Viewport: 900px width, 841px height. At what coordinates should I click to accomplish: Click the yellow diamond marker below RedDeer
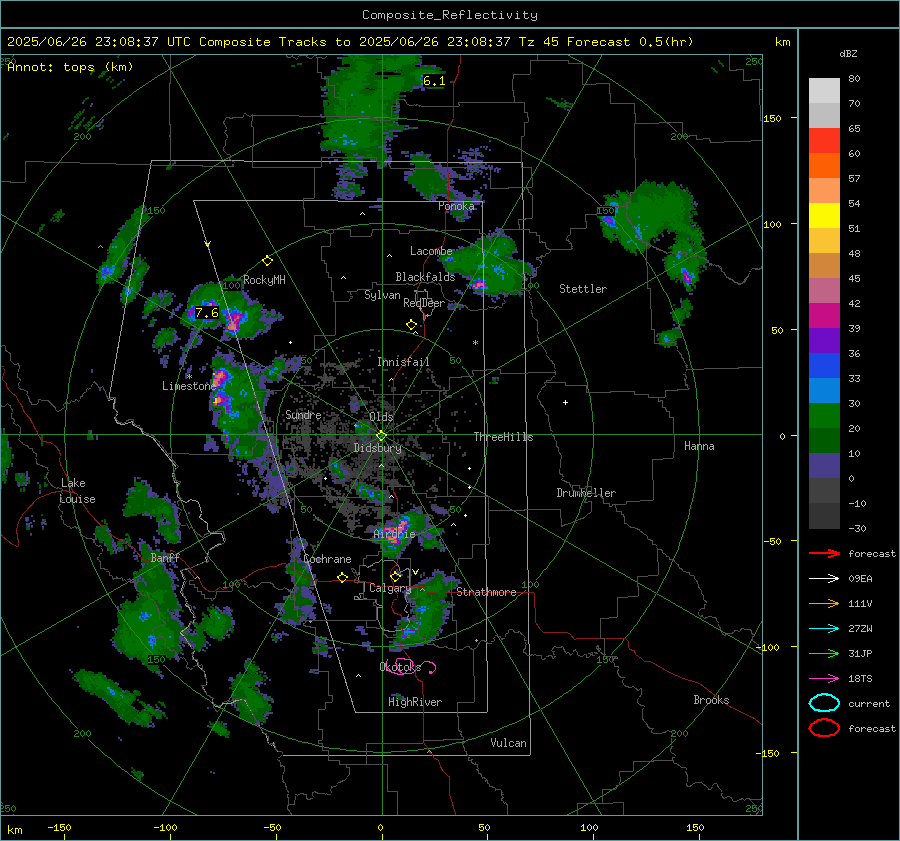tap(412, 325)
